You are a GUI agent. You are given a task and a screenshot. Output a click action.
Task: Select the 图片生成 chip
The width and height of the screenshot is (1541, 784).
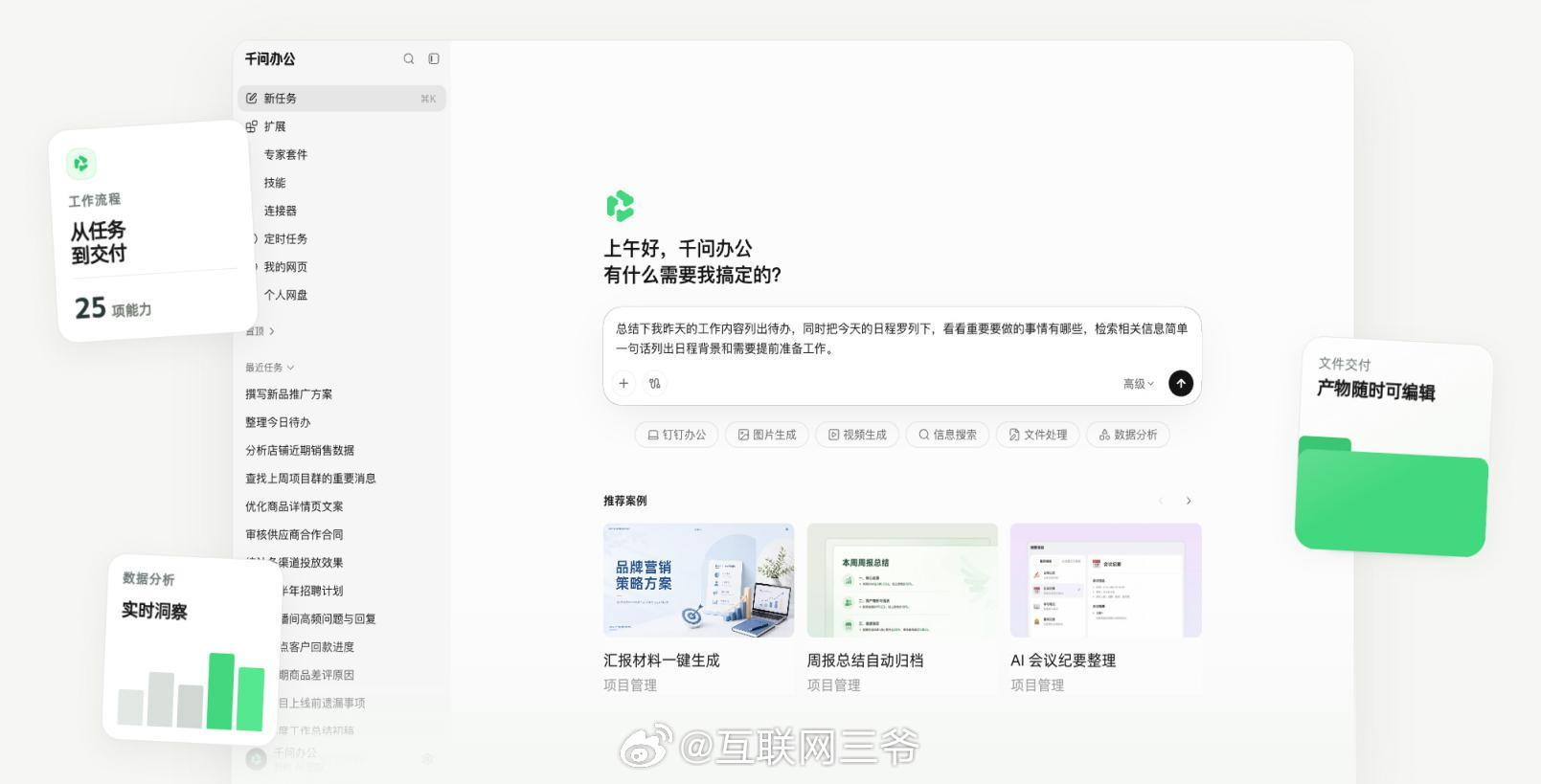(x=767, y=435)
